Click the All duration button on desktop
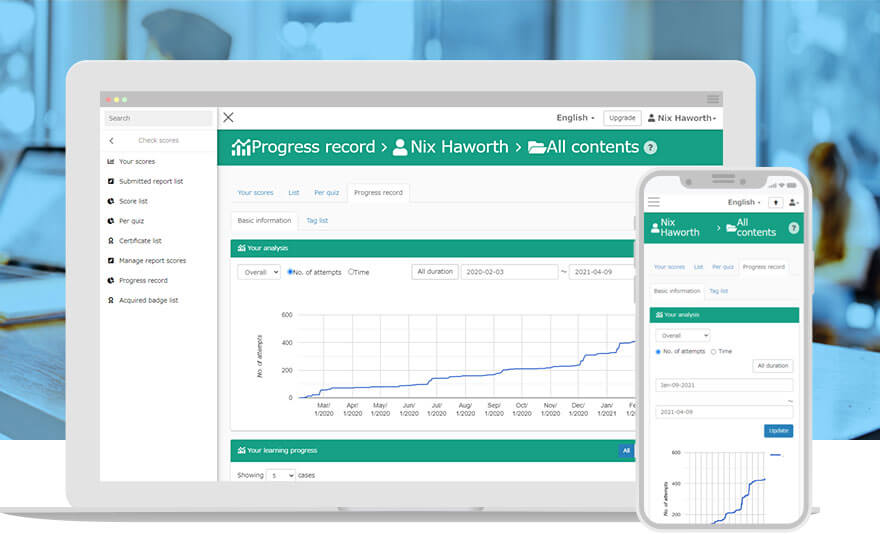Image resolution: width=880 pixels, height=534 pixels. pyautogui.click(x=435, y=272)
